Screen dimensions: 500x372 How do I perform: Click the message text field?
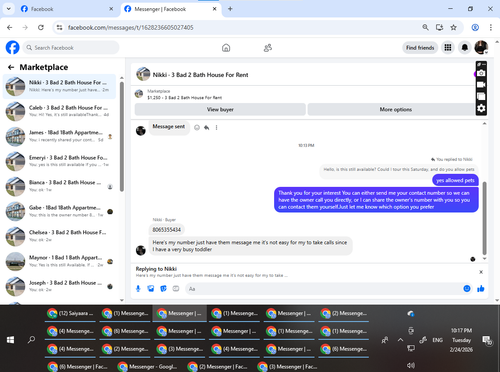pos(323,289)
